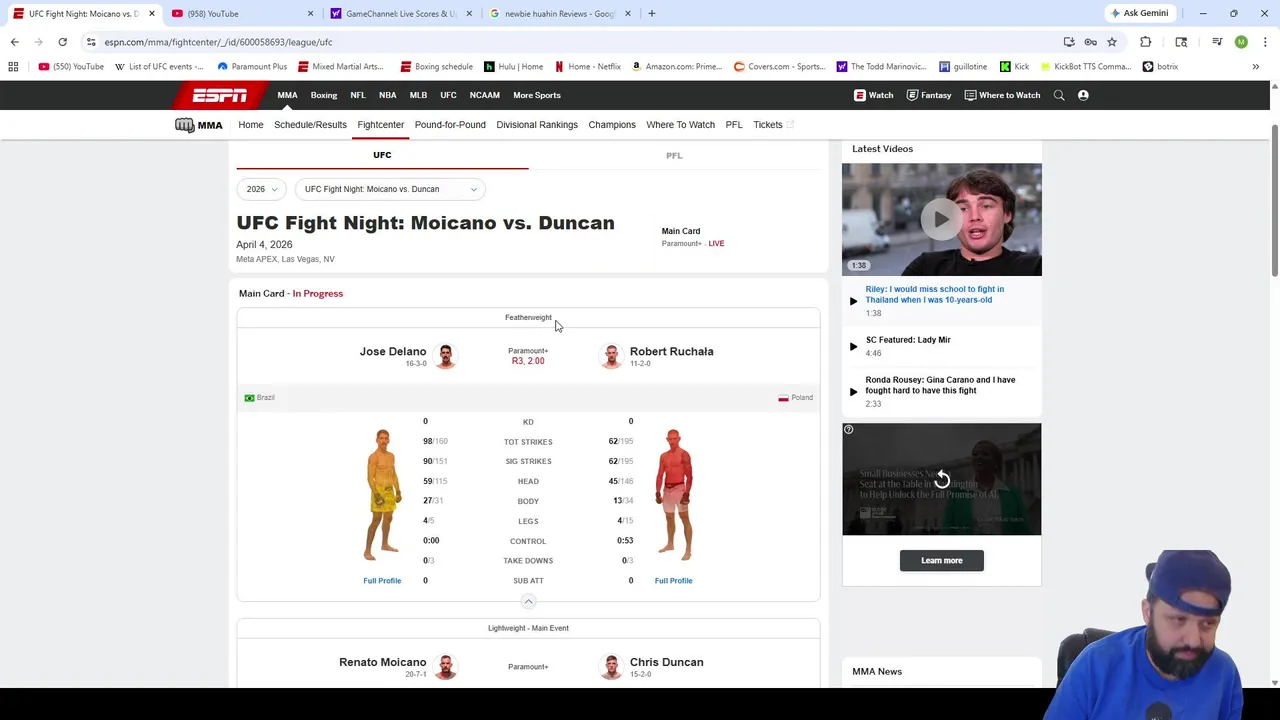Open Schedule/Results in MMA nav
The image size is (1280, 720).
[310, 125]
